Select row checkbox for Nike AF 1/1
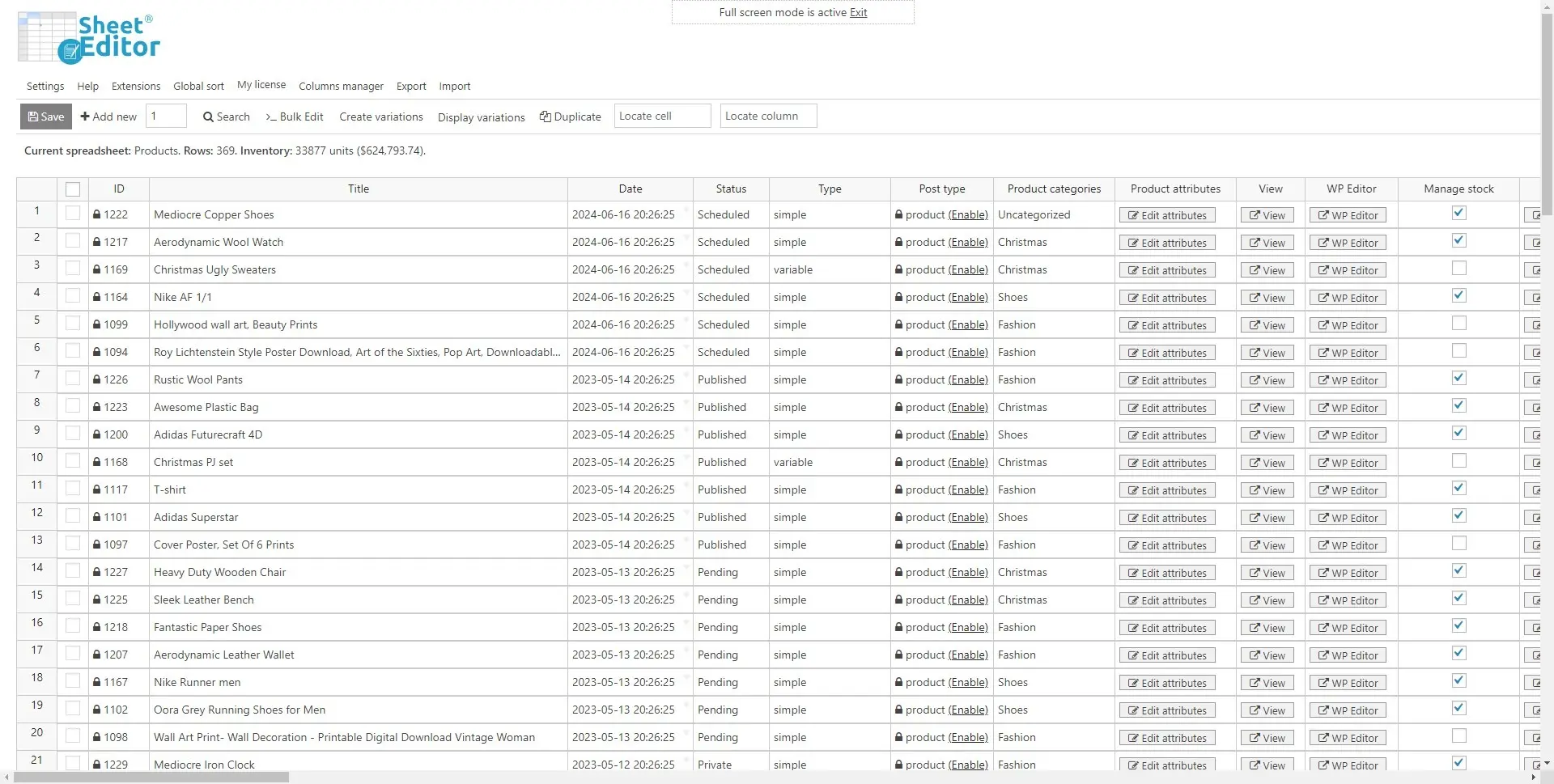This screenshot has height=784, width=1554. [73, 296]
